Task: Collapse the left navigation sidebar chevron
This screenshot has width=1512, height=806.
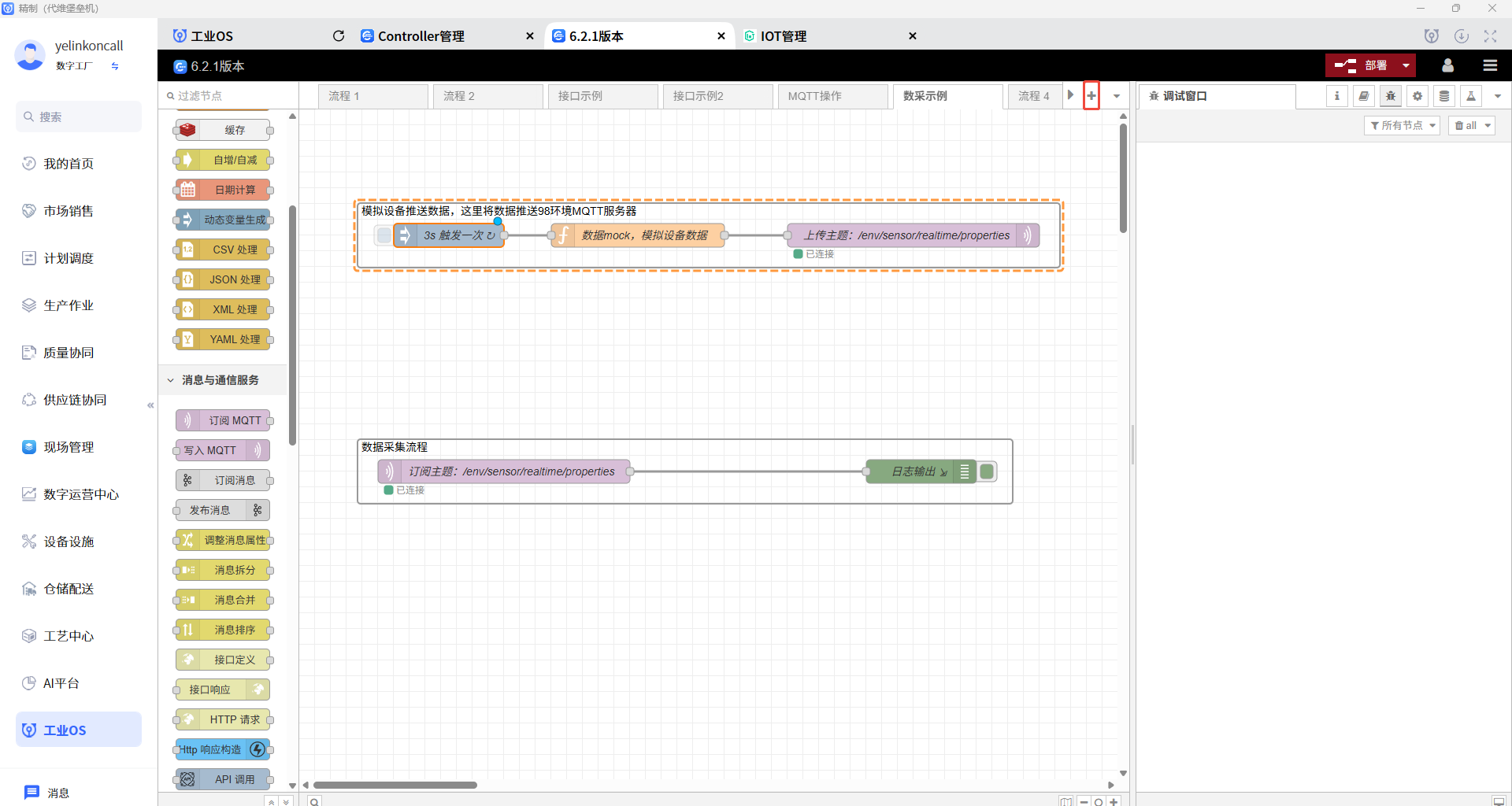Action: tap(150, 405)
